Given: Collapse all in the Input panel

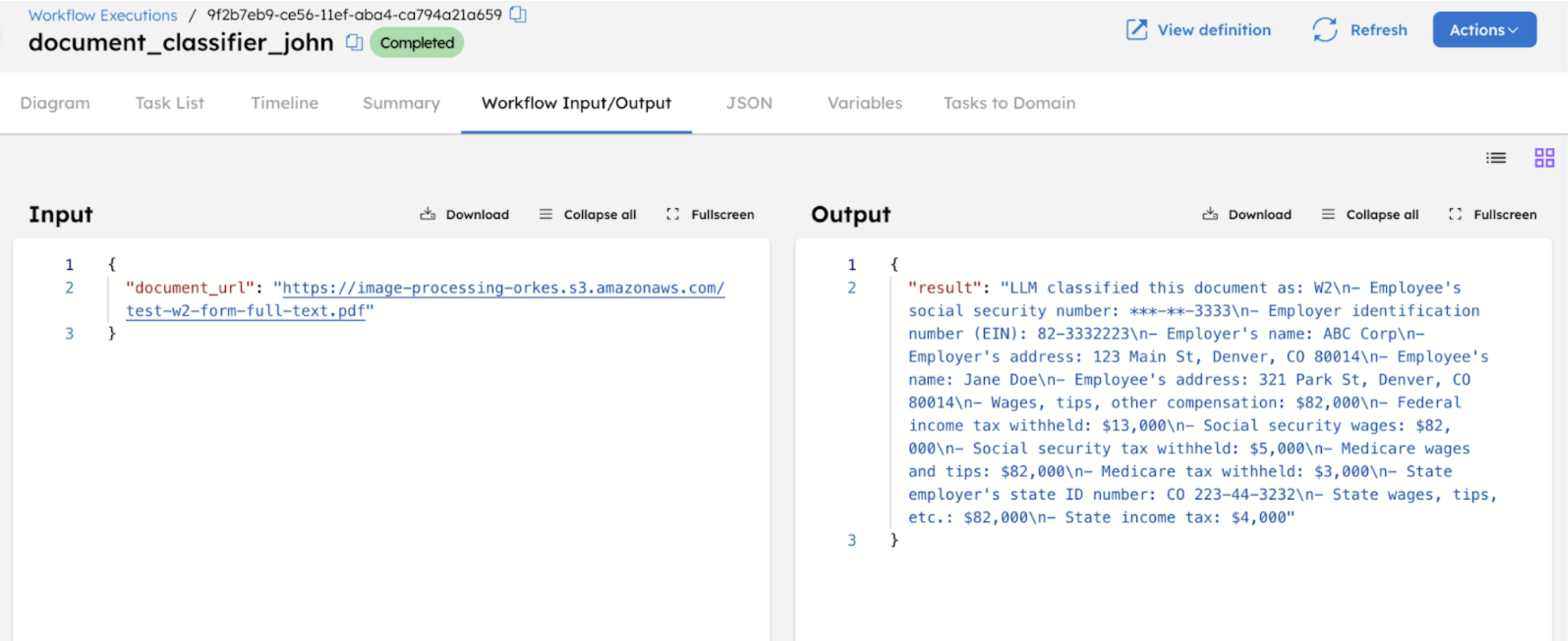Looking at the screenshot, I should point(587,214).
